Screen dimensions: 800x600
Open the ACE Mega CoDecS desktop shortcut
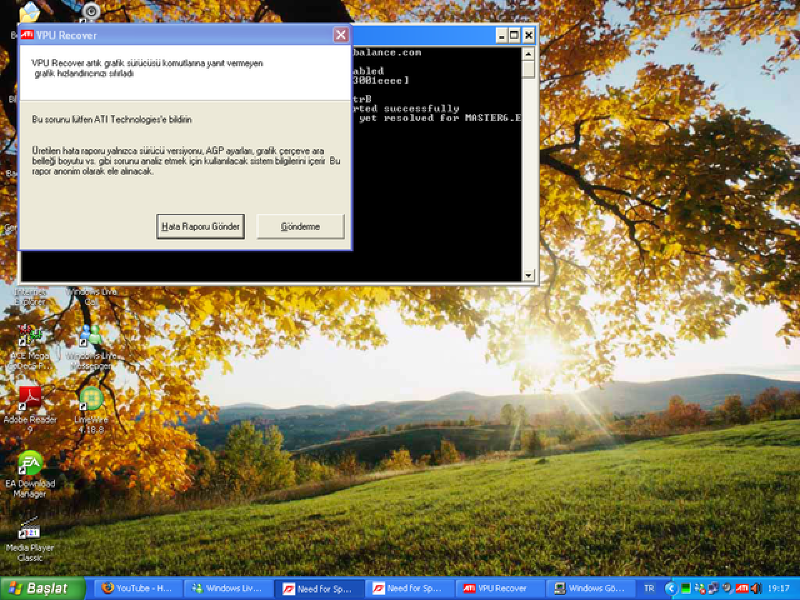tap(30, 347)
